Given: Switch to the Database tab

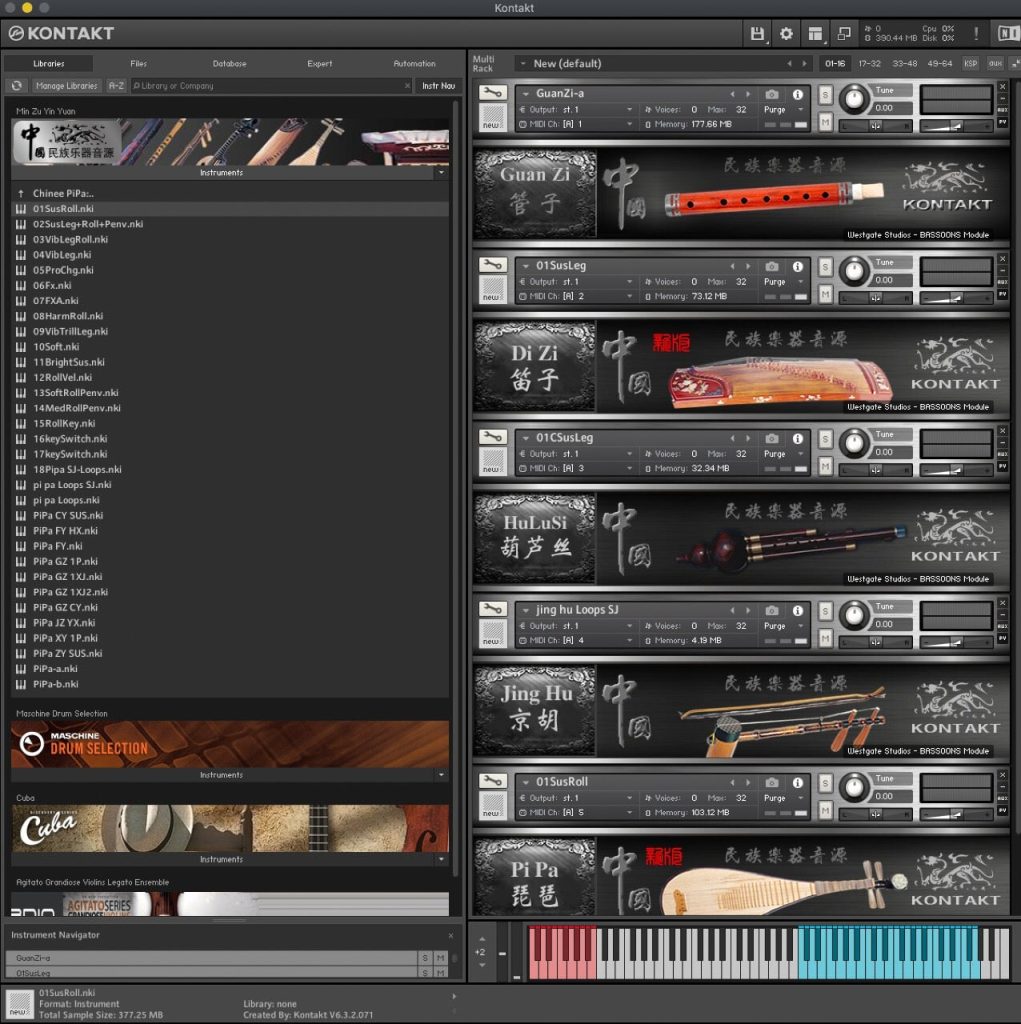Looking at the screenshot, I should coord(229,63).
